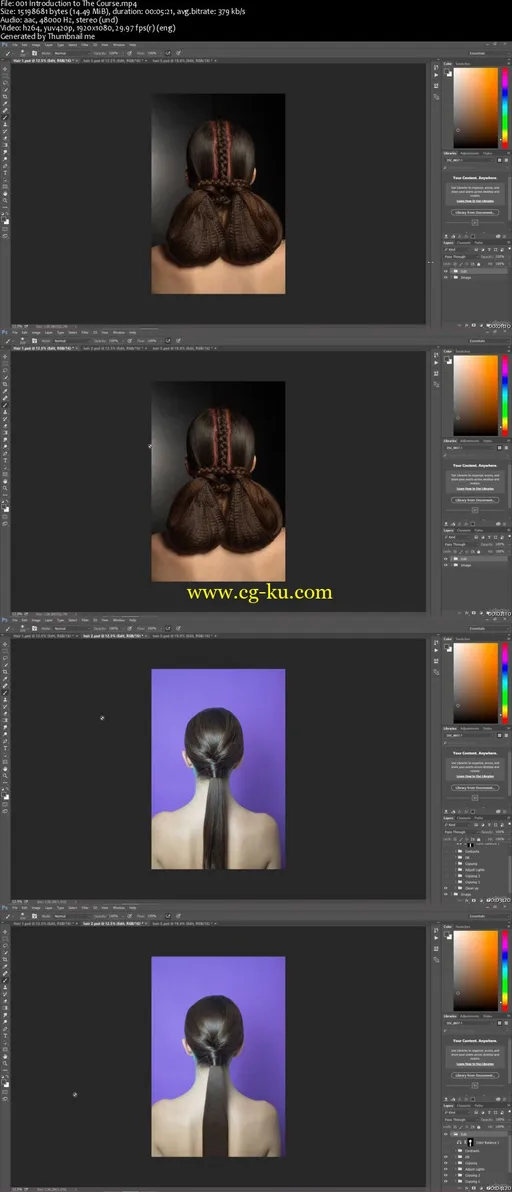Open Pass Through blend mode dropdown in the top frame

click(461, 256)
